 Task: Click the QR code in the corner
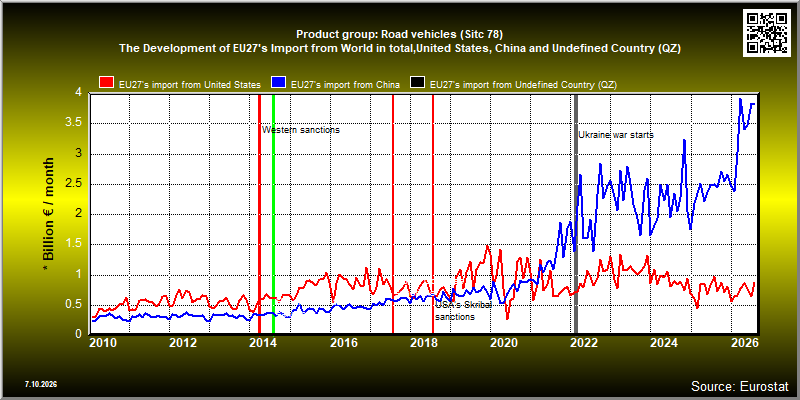coord(767,33)
